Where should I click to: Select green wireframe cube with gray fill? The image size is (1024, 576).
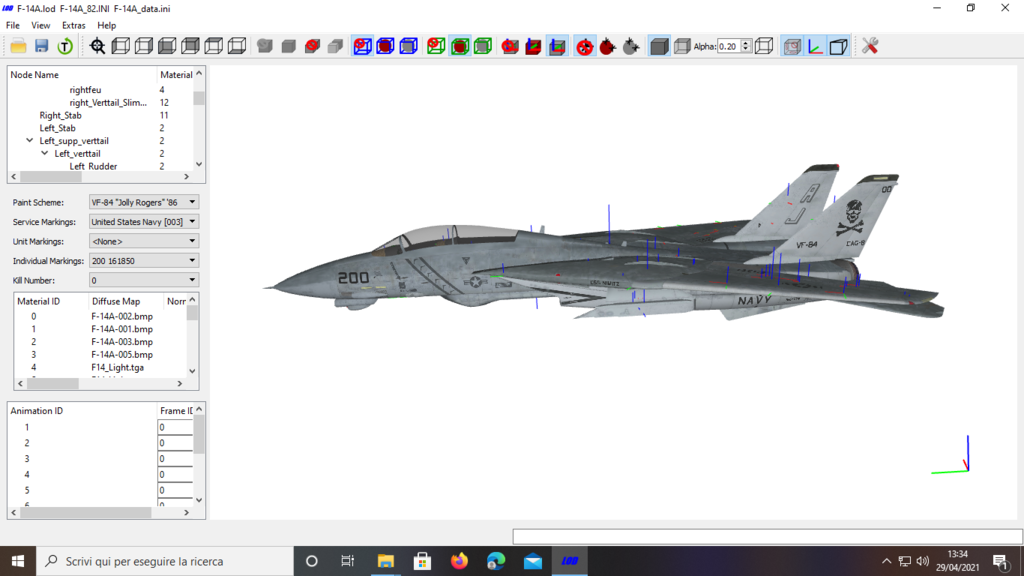coord(483,46)
